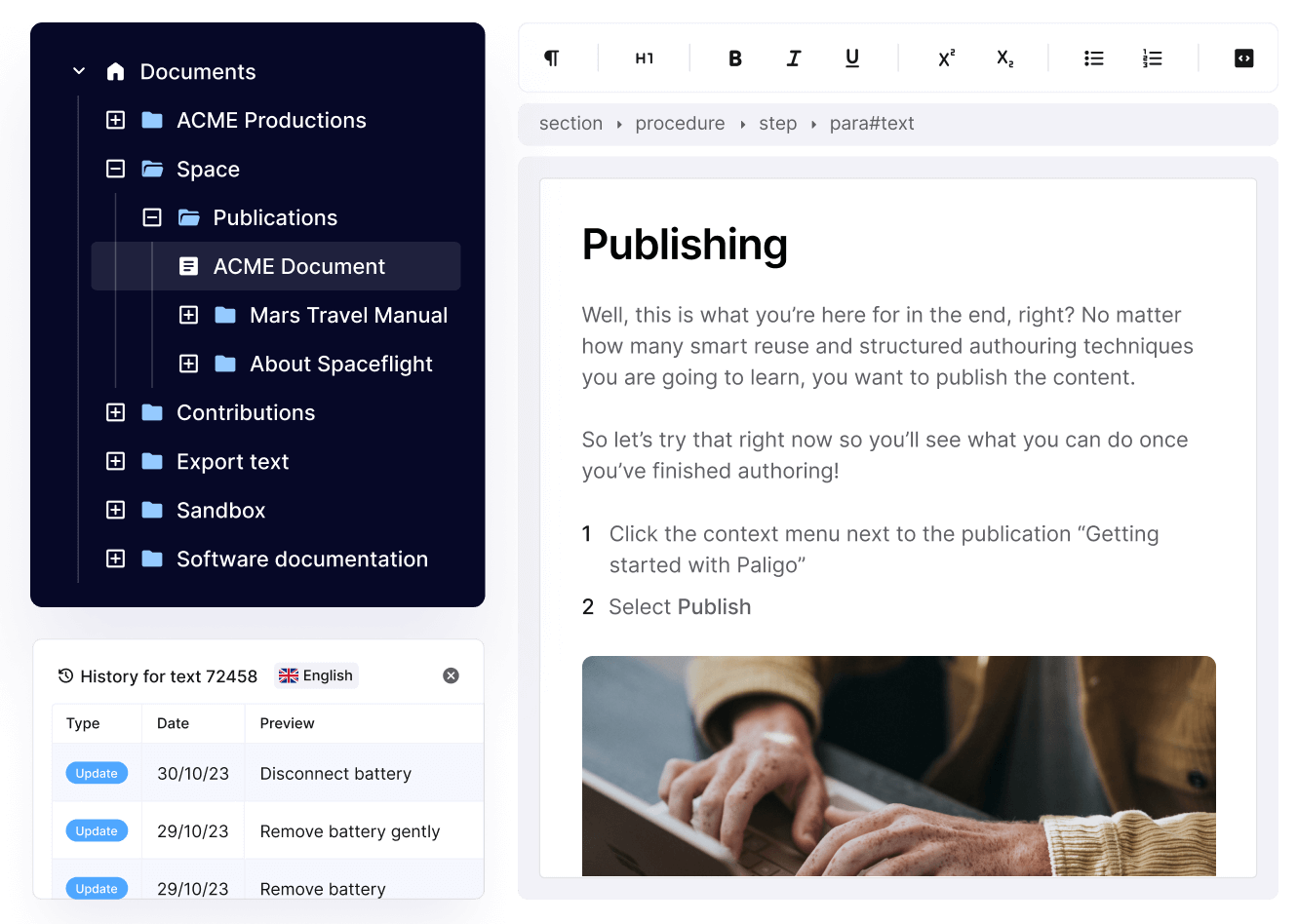Expand the Contributions node
Screen dimensions: 1298x924
click(x=115, y=412)
